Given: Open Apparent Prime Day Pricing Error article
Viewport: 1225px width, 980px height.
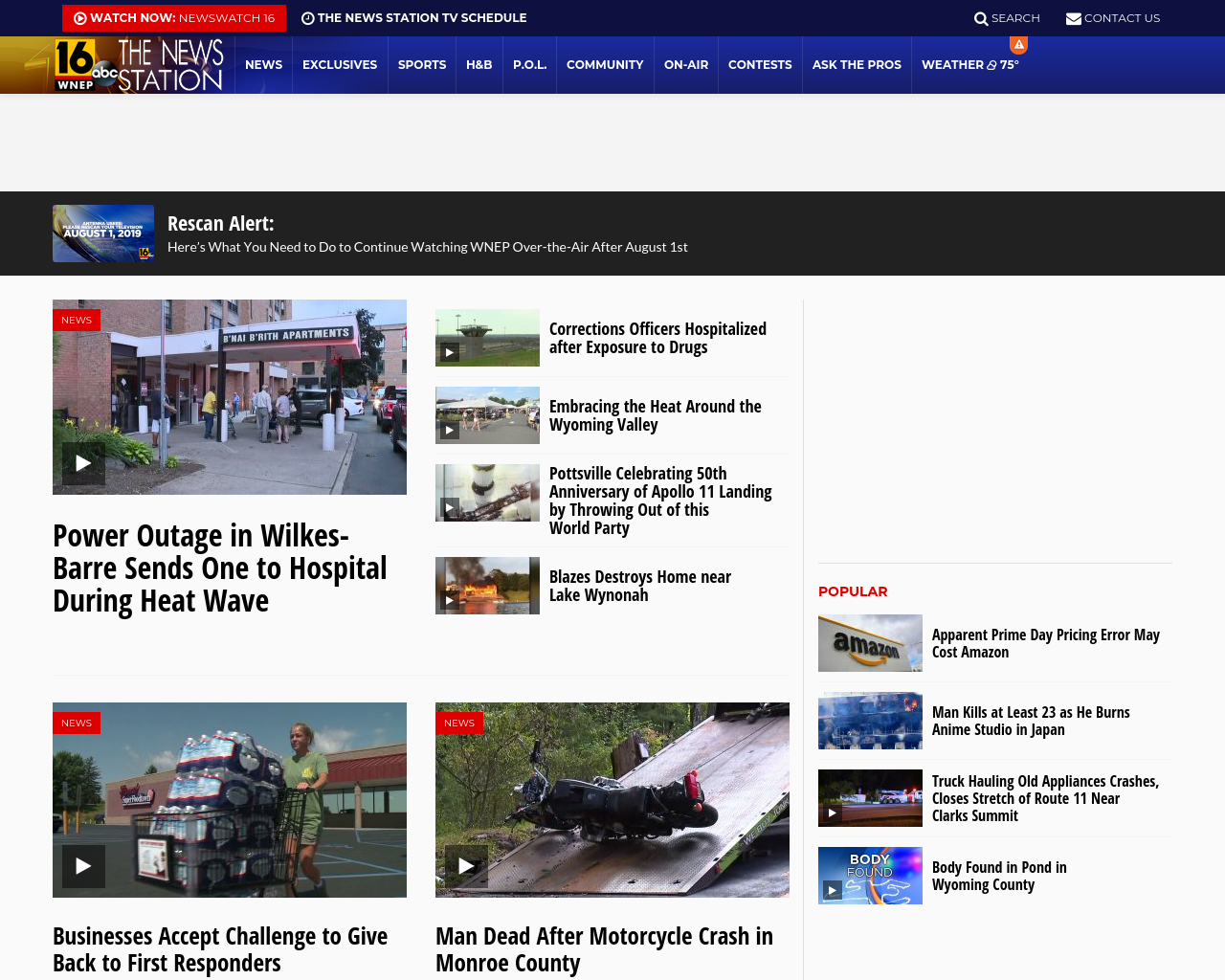Looking at the screenshot, I should 1046,643.
